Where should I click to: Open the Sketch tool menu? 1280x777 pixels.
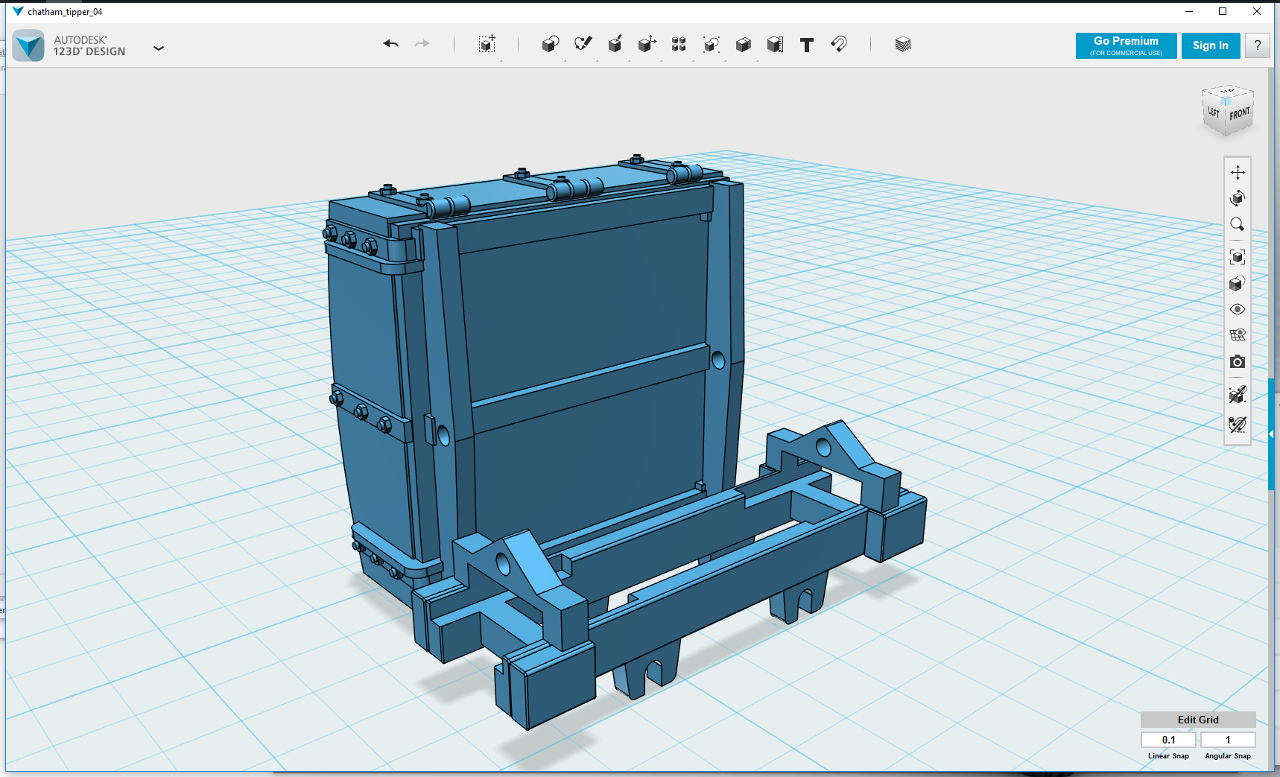point(583,44)
